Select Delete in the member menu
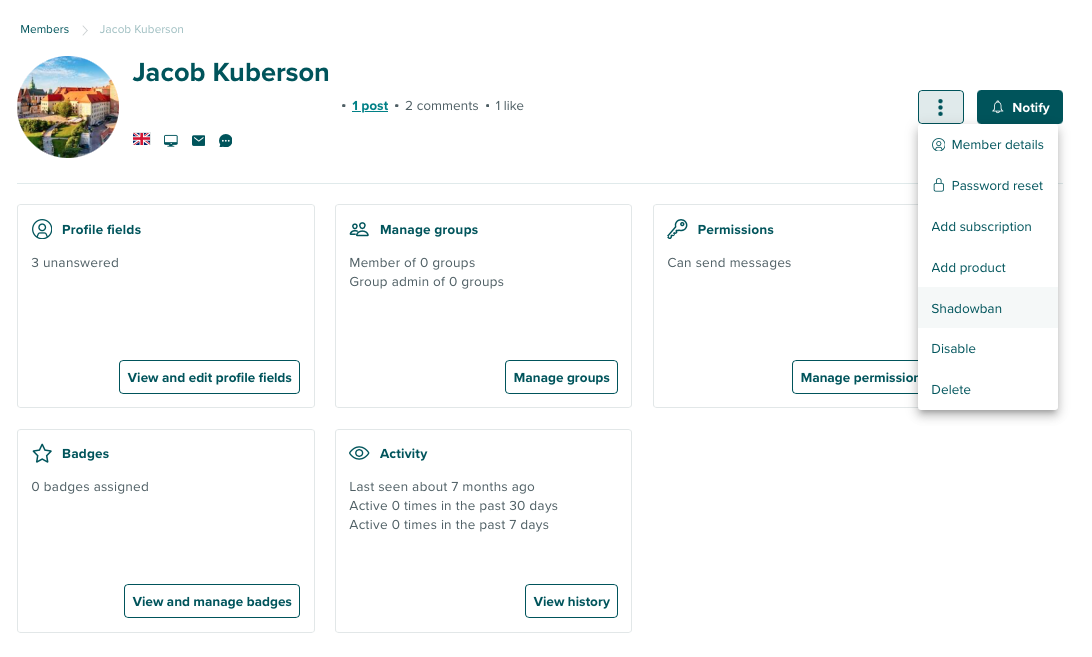Screen dimensions: 1092x657 coord(951,390)
